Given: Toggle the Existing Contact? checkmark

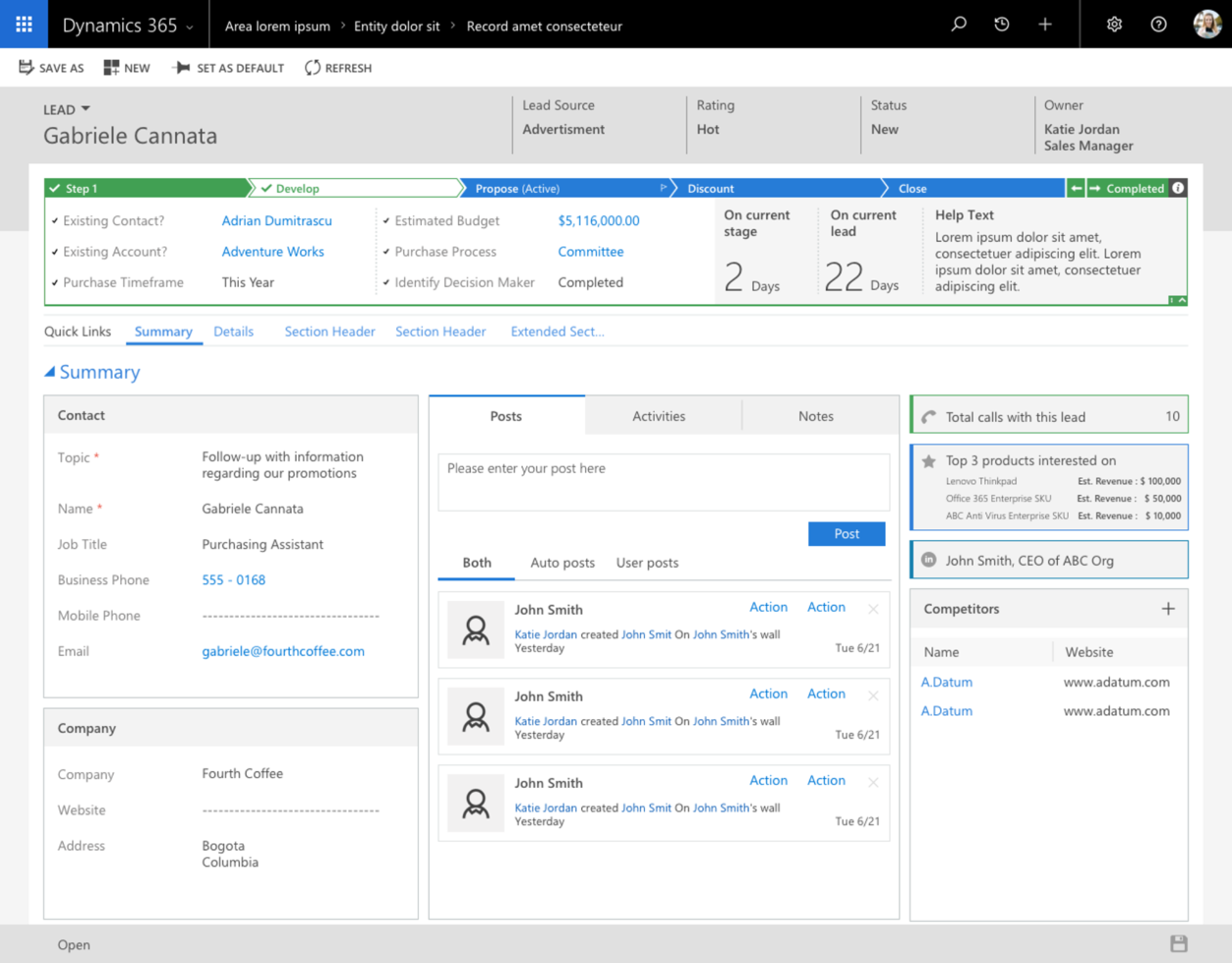Looking at the screenshot, I should pos(55,221).
